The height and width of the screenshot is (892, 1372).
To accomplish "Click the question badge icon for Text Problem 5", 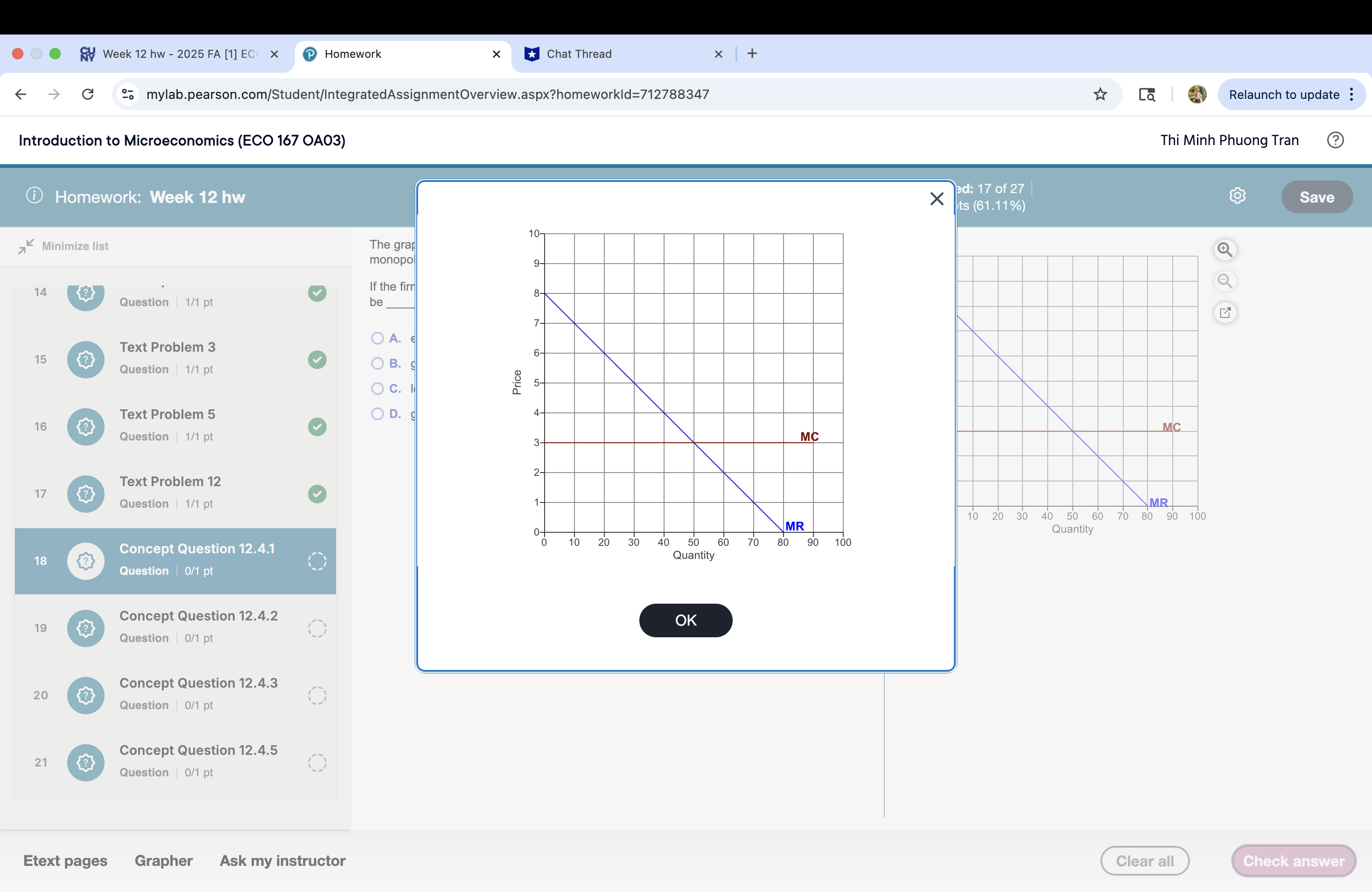I will pyautogui.click(x=85, y=426).
